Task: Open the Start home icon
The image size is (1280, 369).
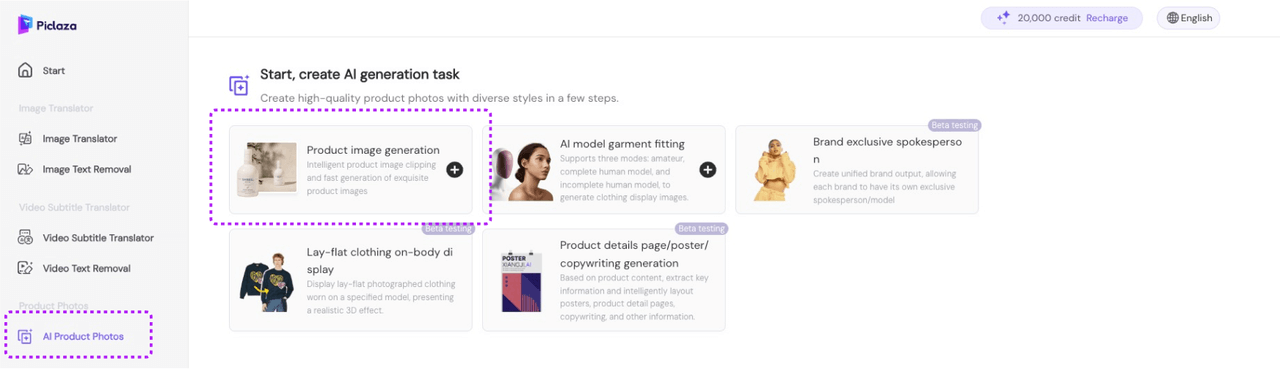Action: pyautogui.click(x=26, y=71)
